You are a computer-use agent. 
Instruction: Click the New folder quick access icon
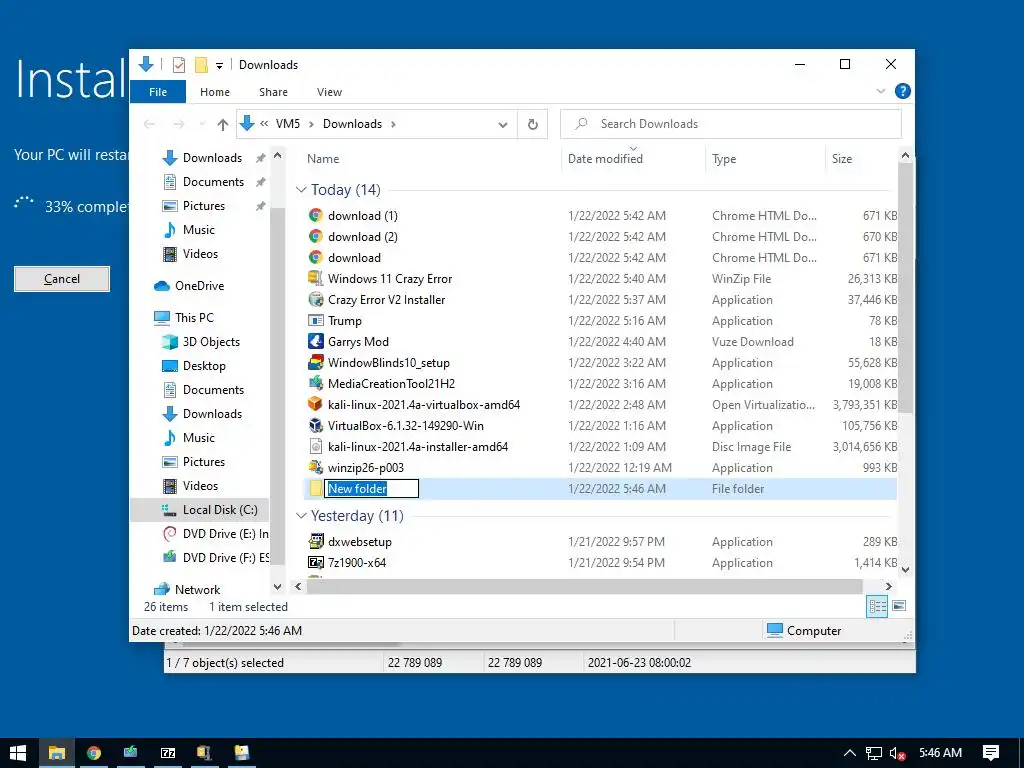tap(201, 65)
